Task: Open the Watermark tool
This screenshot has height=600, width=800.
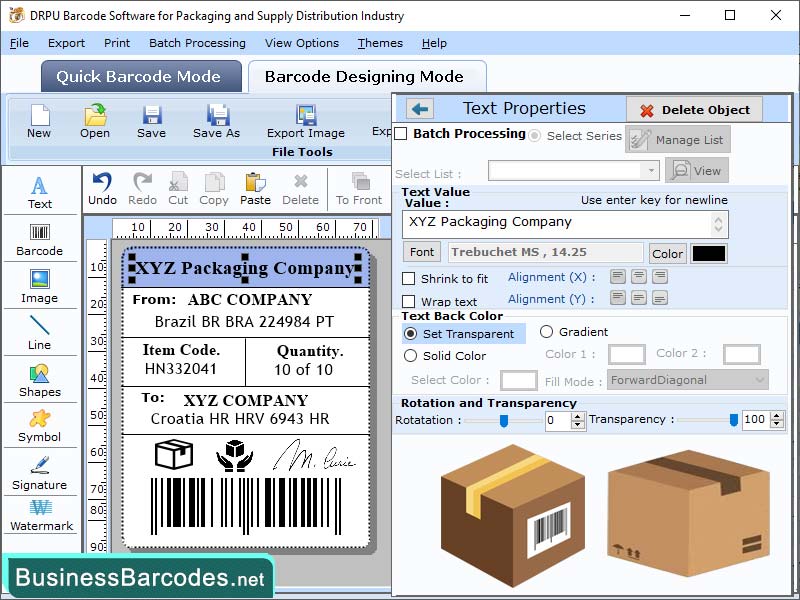Action: tap(40, 516)
